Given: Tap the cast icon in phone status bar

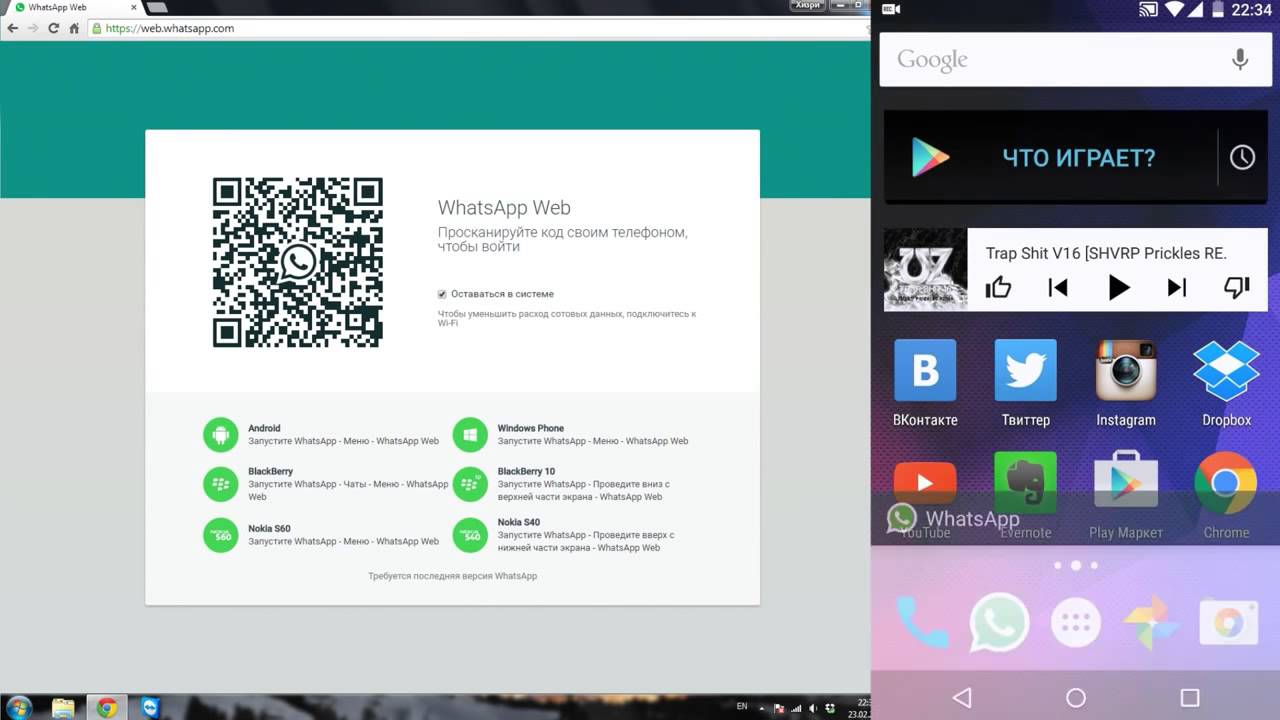Looking at the screenshot, I should [1149, 10].
